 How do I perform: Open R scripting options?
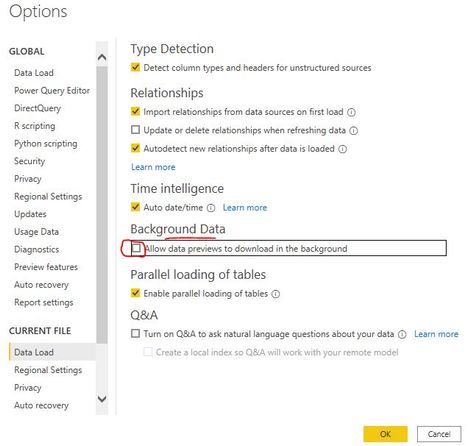coord(35,126)
